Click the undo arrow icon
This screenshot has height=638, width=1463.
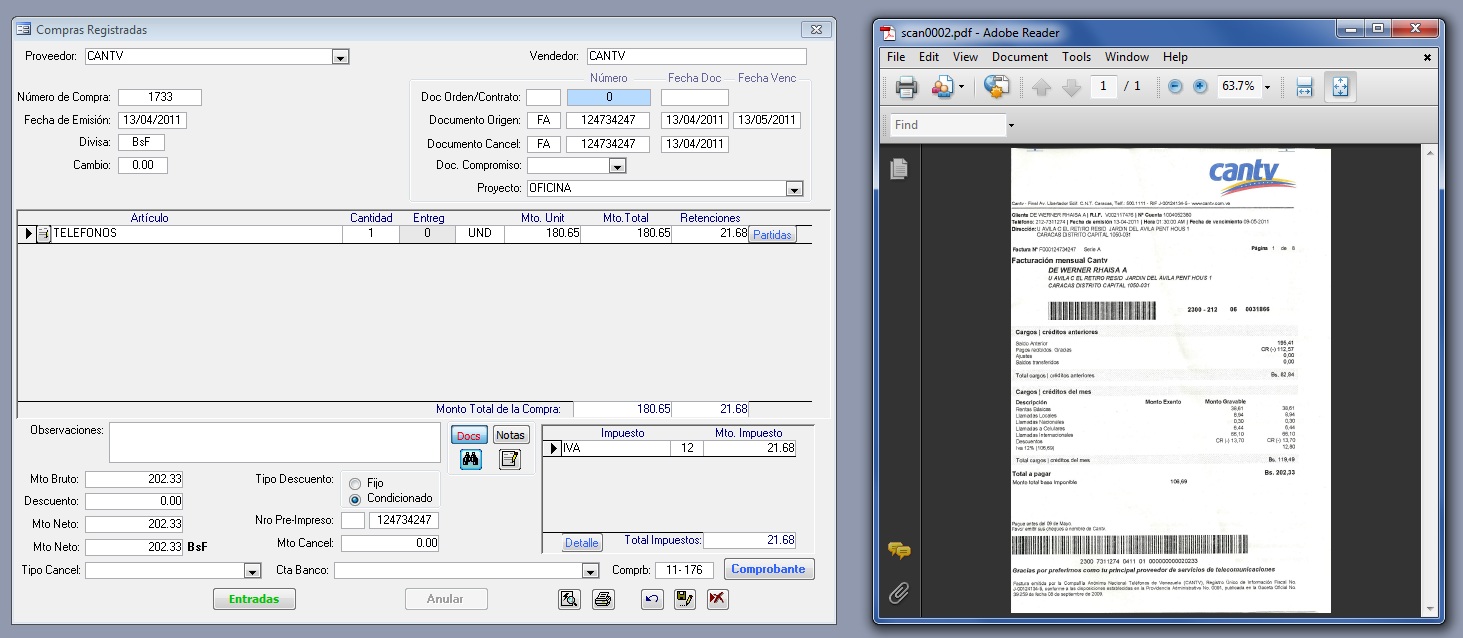[652, 599]
